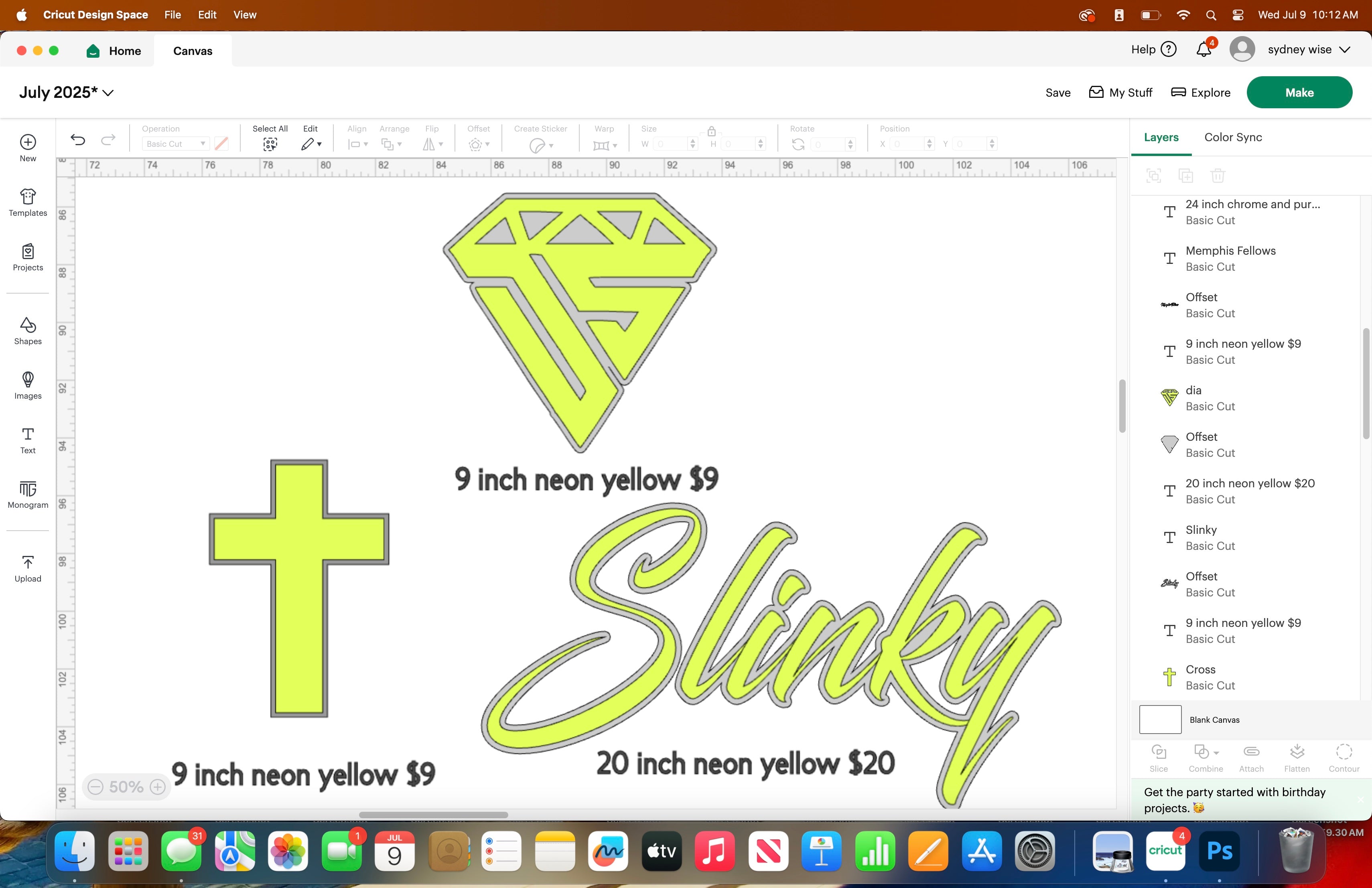This screenshot has width=1372, height=888.
Task: Expand the July 2025 project name dropdown
Action: point(108,93)
